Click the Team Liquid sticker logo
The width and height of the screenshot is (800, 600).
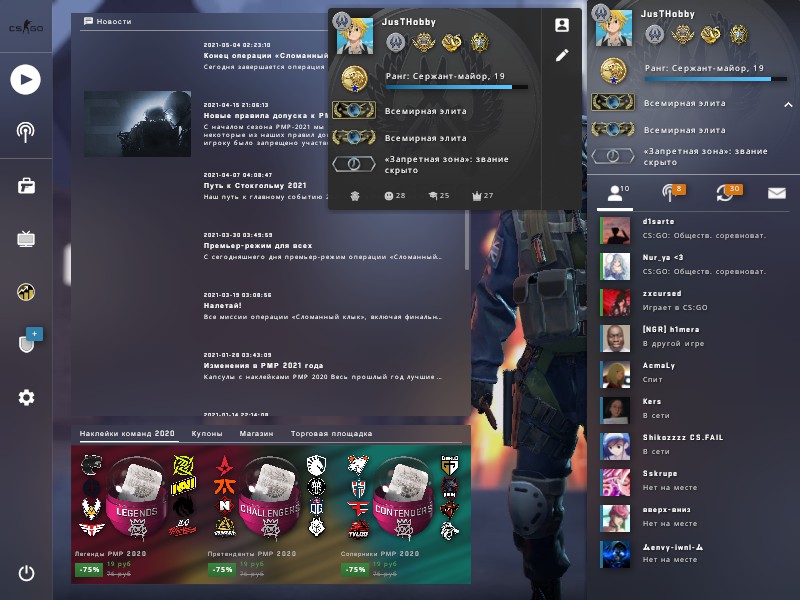[x=316, y=464]
